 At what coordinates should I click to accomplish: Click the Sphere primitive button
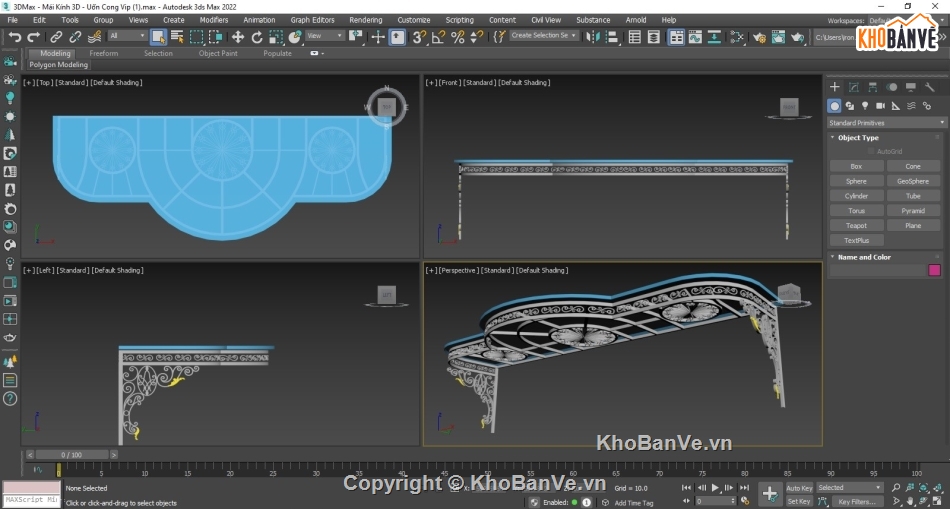pyautogui.click(x=856, y=181)
